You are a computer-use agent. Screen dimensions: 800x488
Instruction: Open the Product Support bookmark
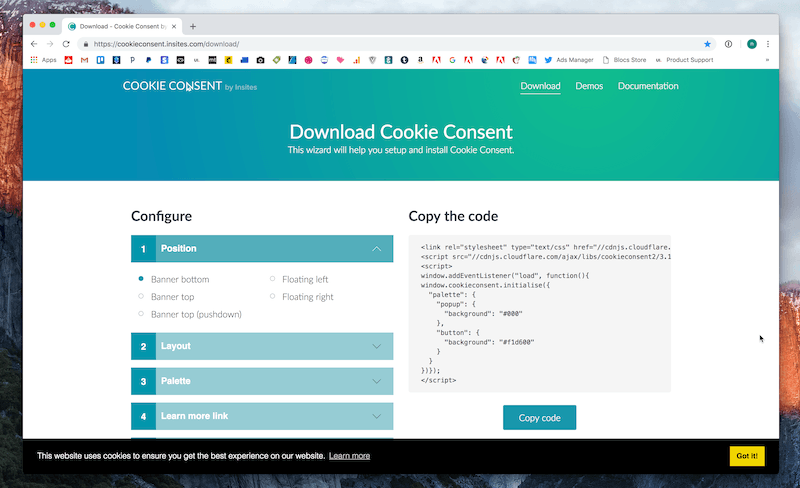tap(684, 60)
